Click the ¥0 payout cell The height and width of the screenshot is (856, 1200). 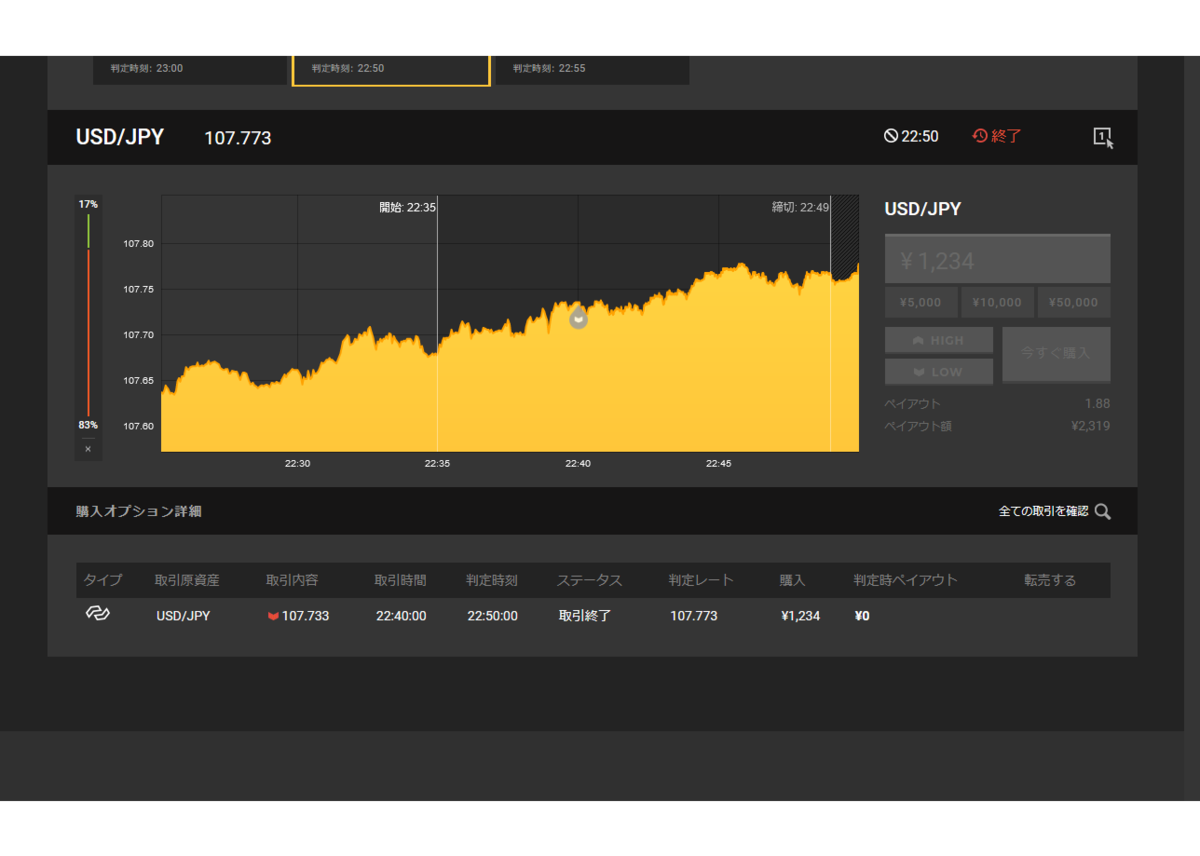pyautogui.click(x=862, y=616)
